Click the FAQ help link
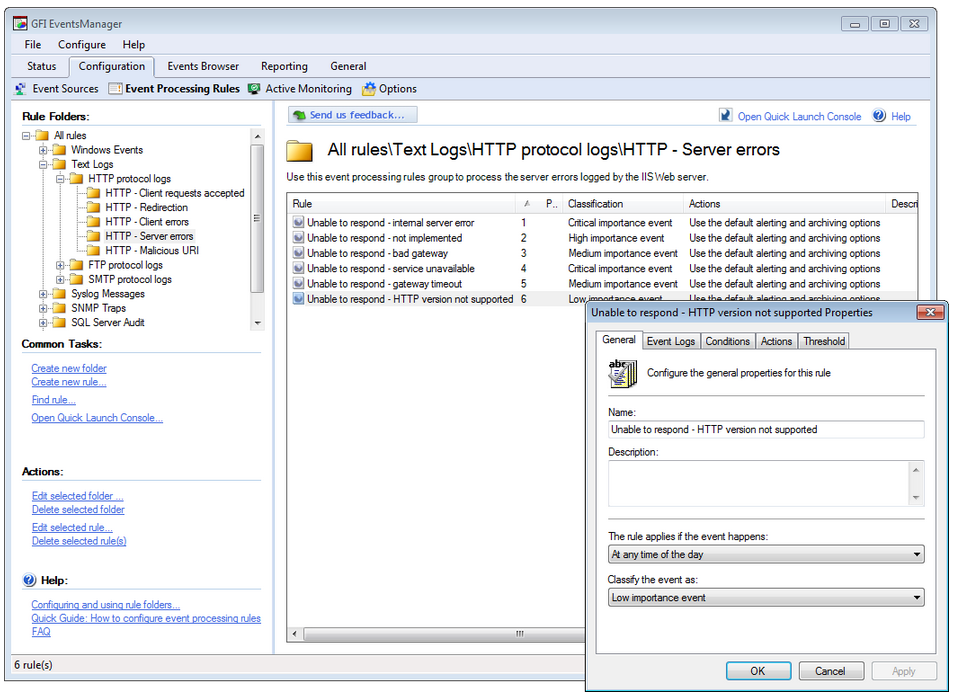Image resolution: width=953 pixels, height=695 pixels. (41, 631)
